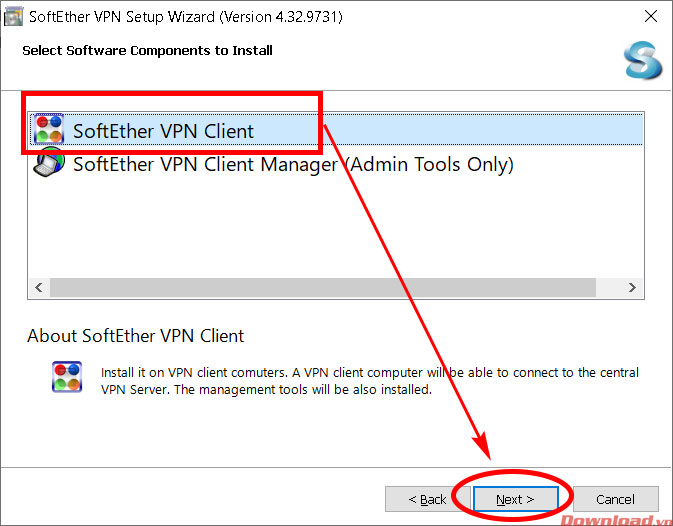Select the SoftEther VPN Client entry
Image resolution: width=673 pixels, height=526 pixels.
point(164,131)
